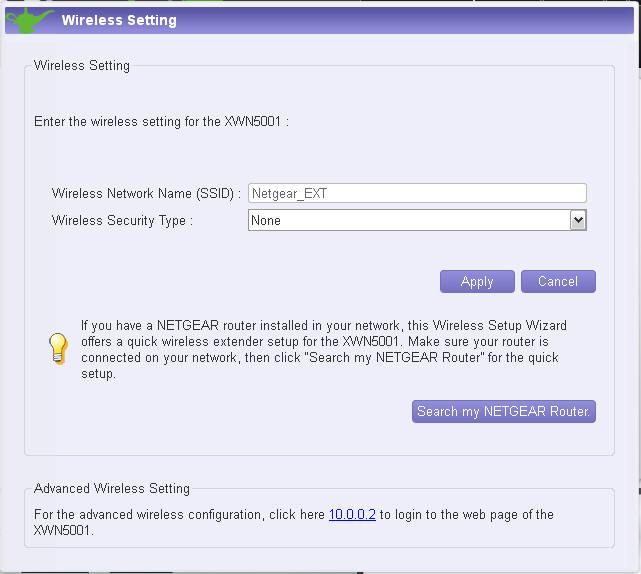
Task: Click 'Enter the wireless setting for the XWN5001' text
Action: [161, 121]
